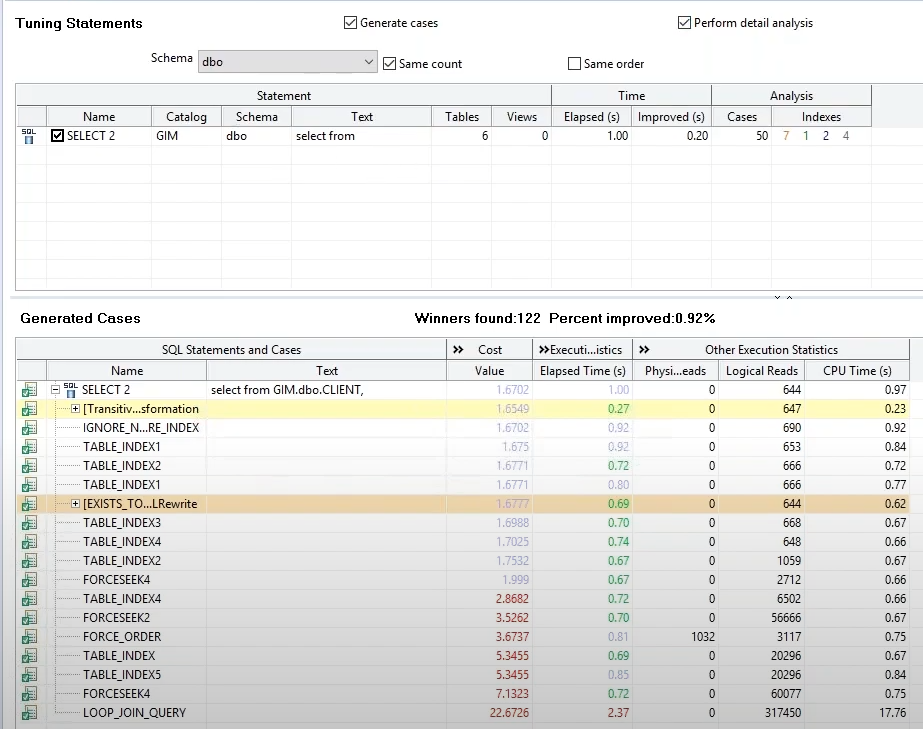Image resolution: width=923 pixels, height=729 pixels.
Task: Select the IGNORE_N...RE_INDEX case name
Action: tap(141, 428)
